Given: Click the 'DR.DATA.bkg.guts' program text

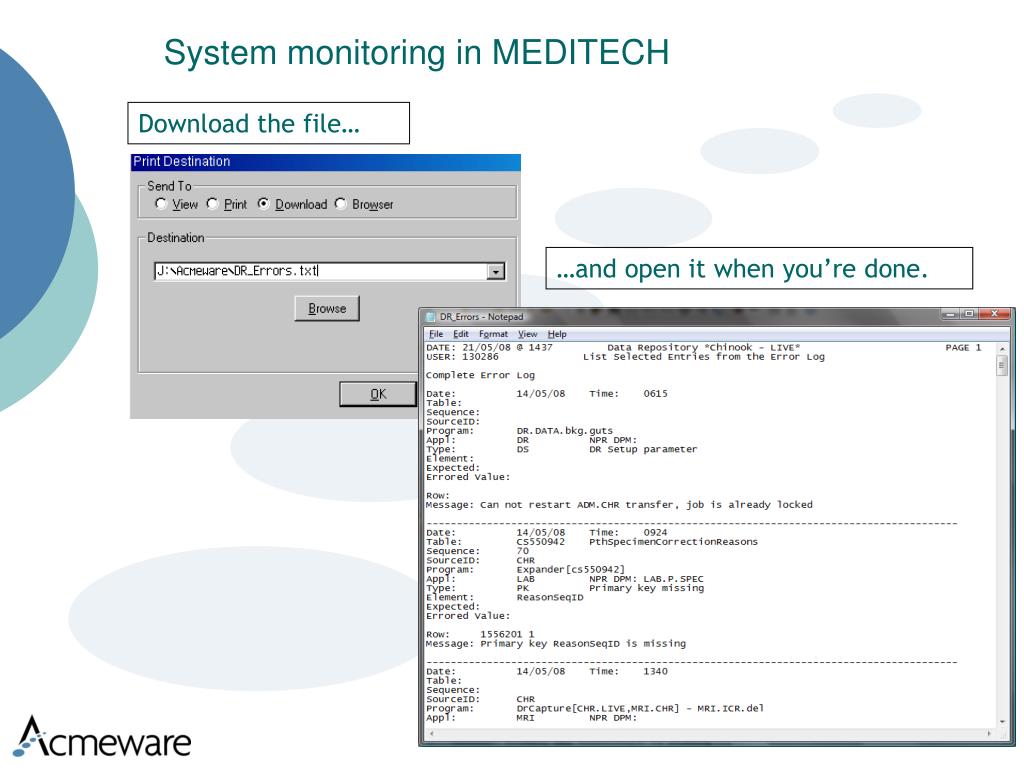Looking at the screenshot, I should tap(564, 431).
